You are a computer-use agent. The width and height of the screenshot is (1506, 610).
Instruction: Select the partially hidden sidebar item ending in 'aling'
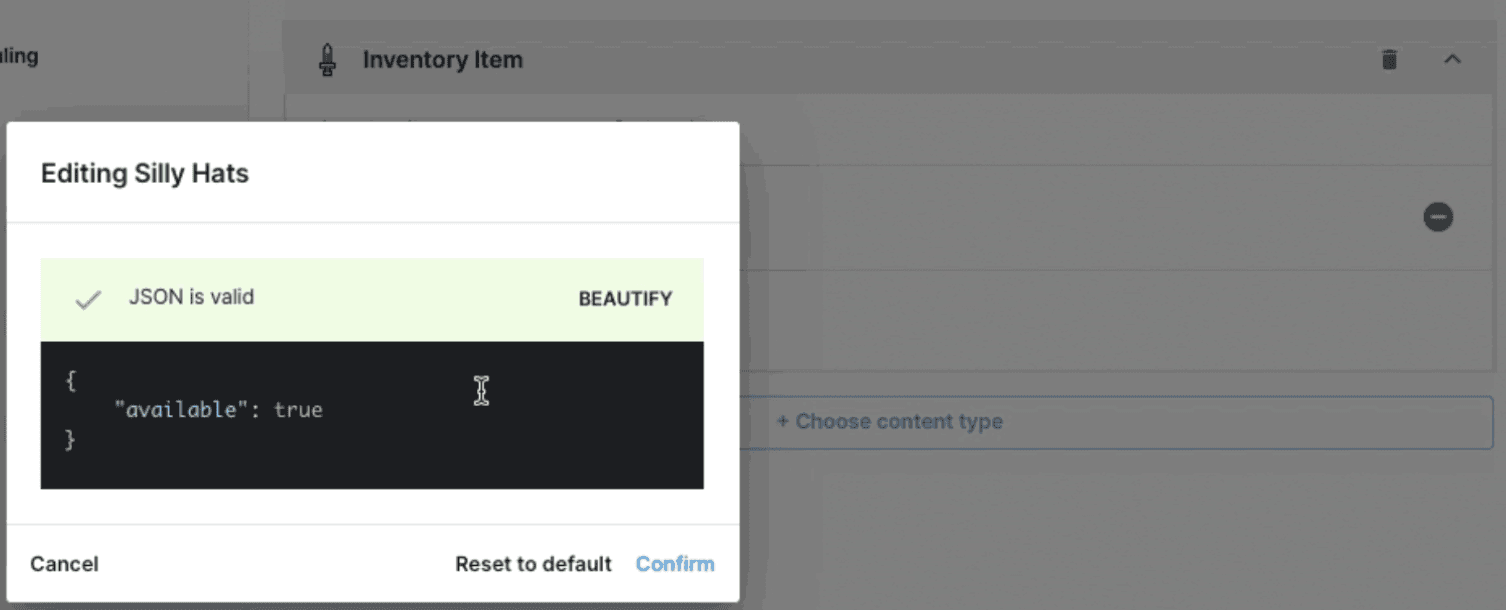pos(19,56)
